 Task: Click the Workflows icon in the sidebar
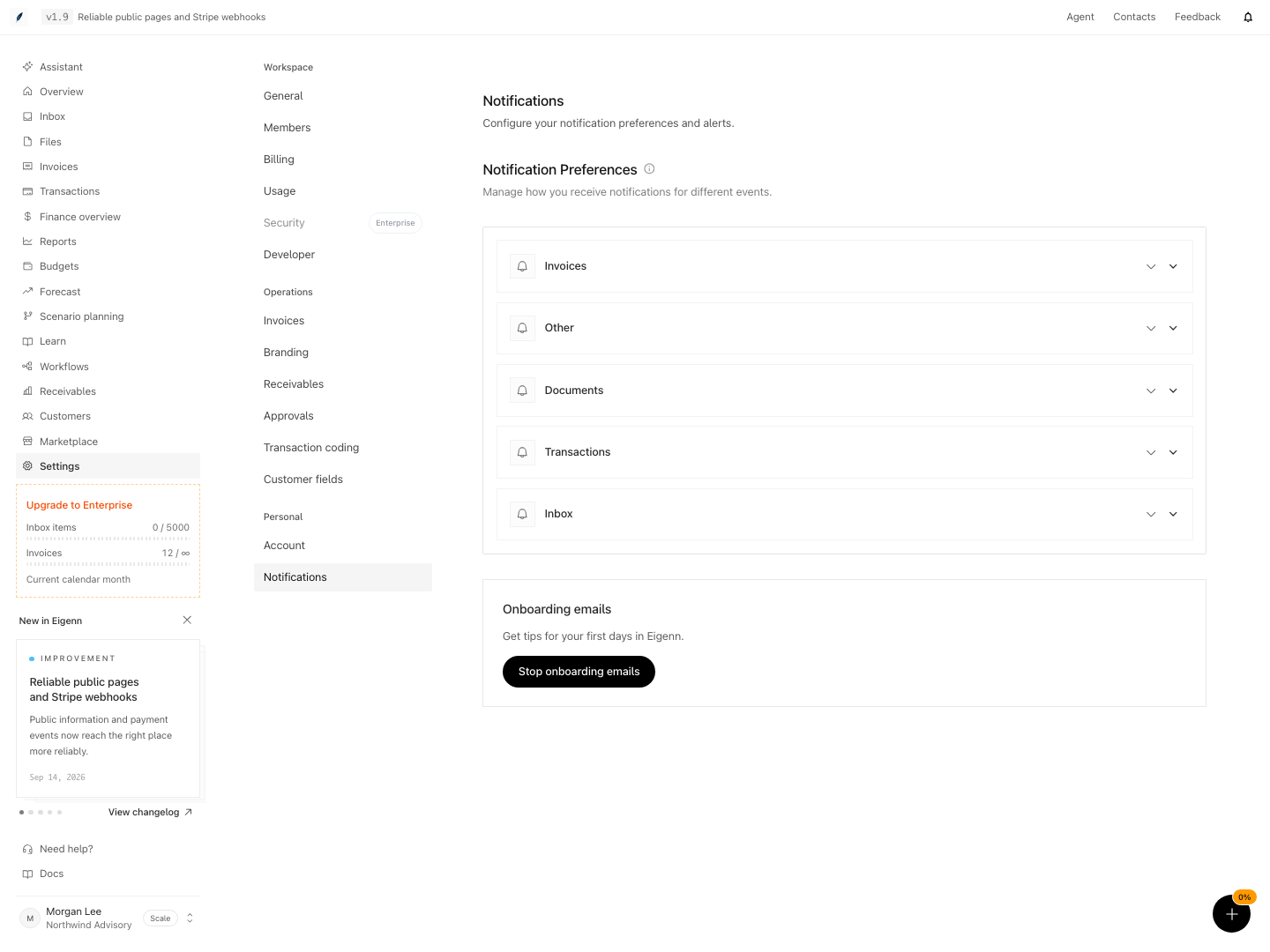27,367
